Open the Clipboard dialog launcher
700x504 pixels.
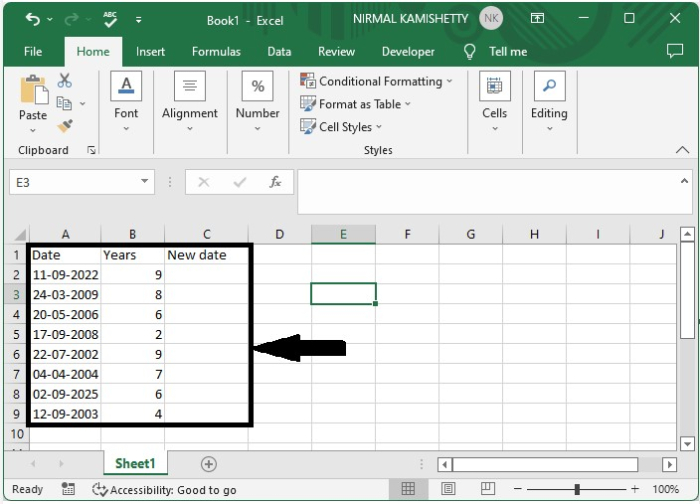click(x=92, y=150)
